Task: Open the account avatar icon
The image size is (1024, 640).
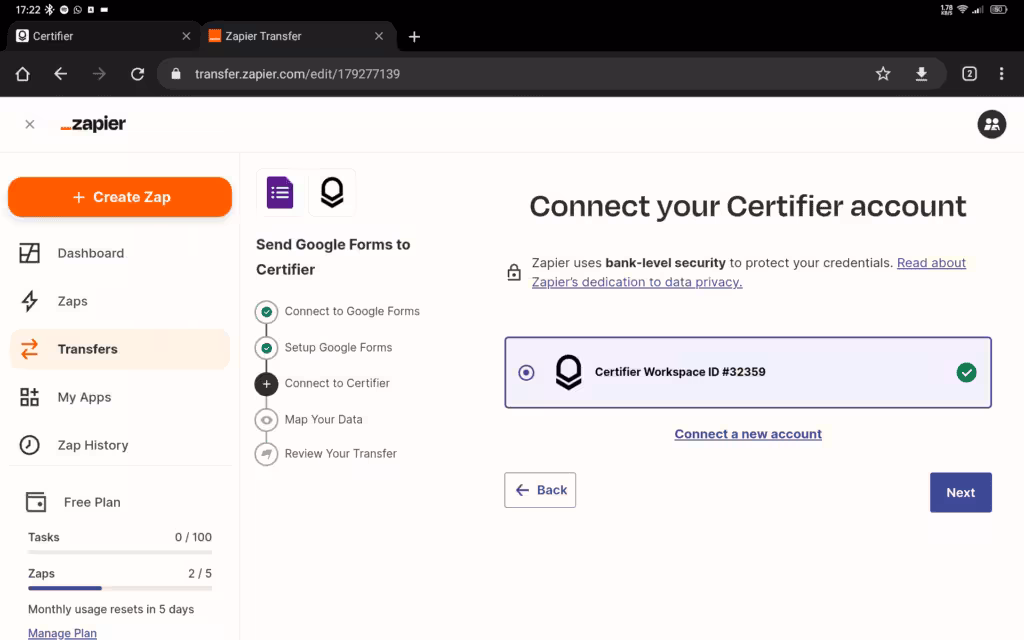Action: (991, 124)
